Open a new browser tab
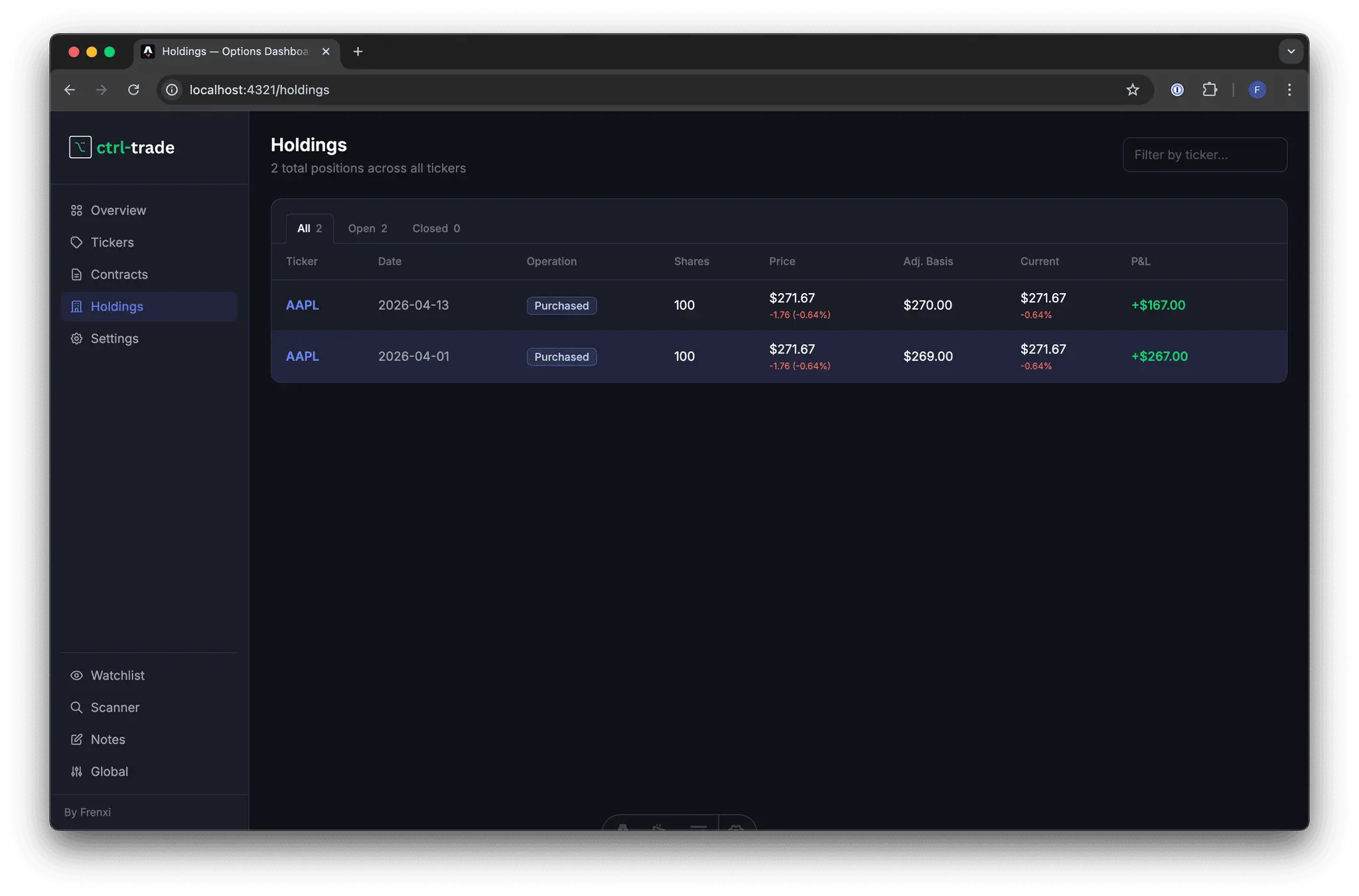The width and height of the screenshot is (1359, 896). pos(358,52)
